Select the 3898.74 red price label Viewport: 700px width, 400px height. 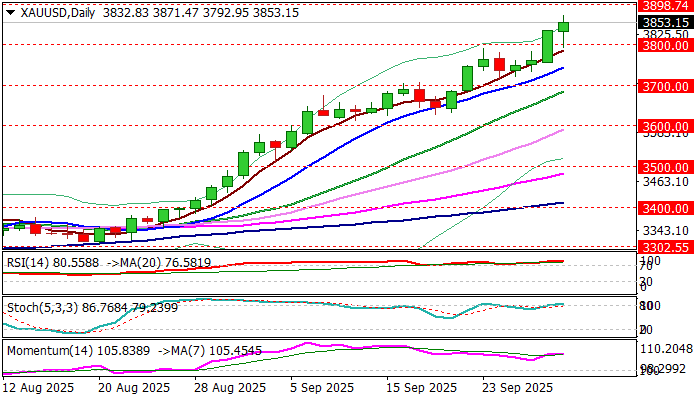pos(666,5)
